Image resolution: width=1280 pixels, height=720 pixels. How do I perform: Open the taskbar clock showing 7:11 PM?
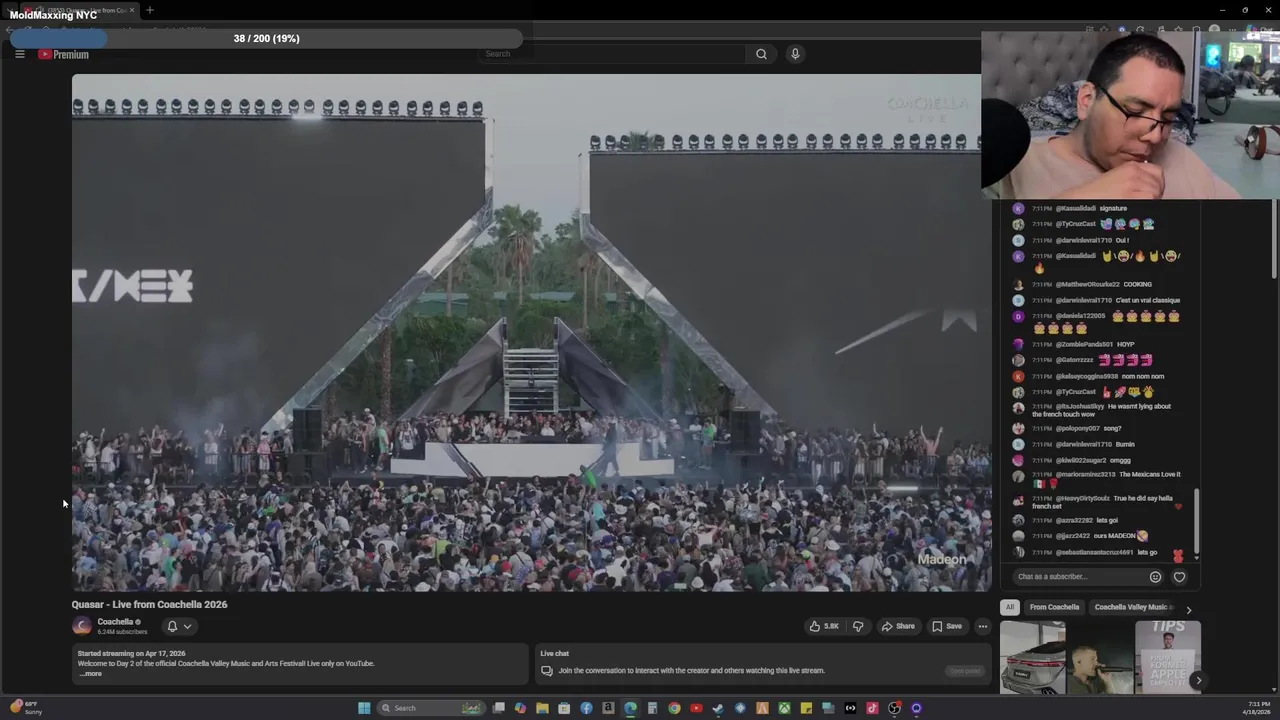pyautogui.click(x=1259, y=708)
